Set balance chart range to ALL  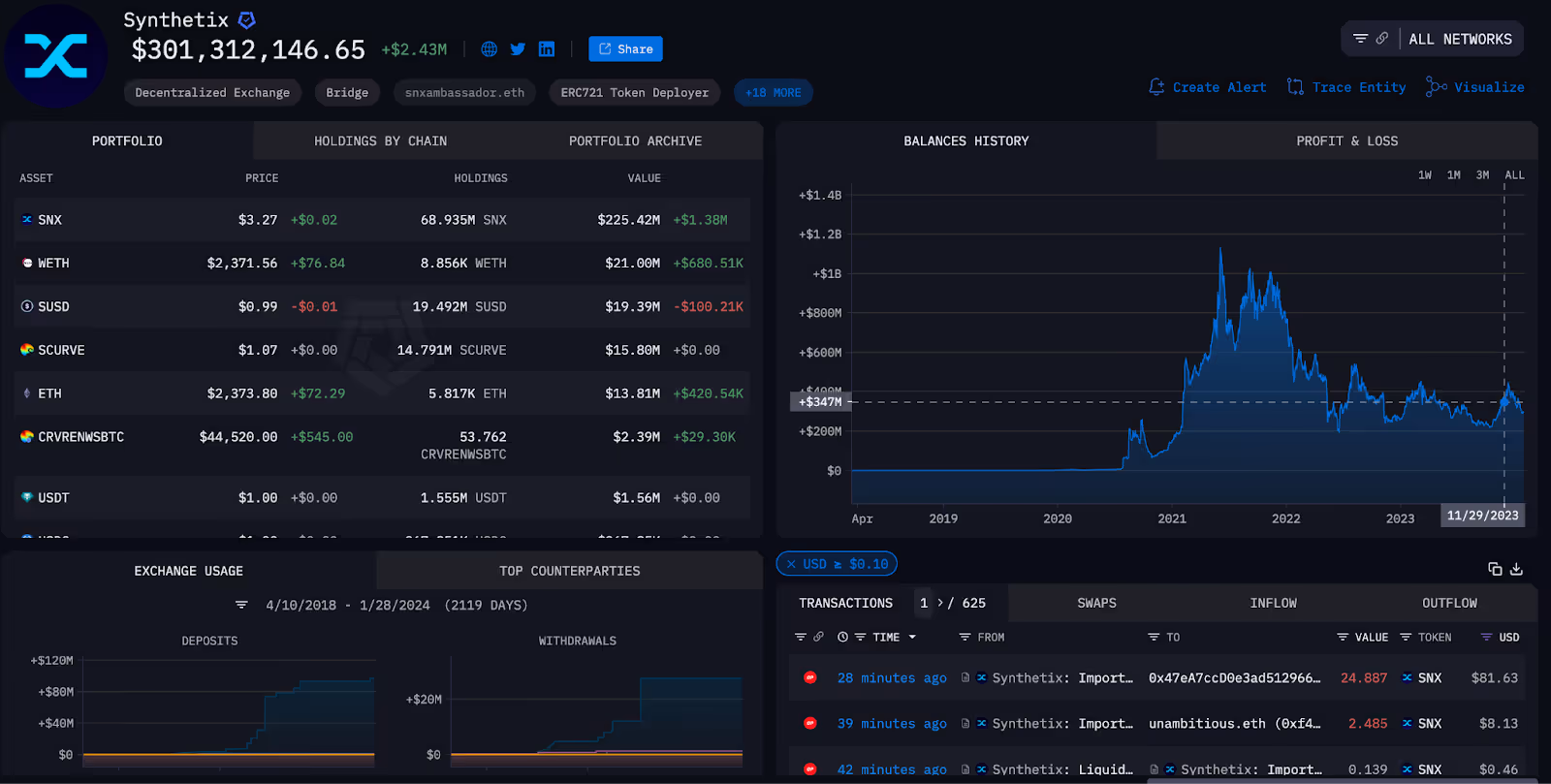pos(1514,175)
